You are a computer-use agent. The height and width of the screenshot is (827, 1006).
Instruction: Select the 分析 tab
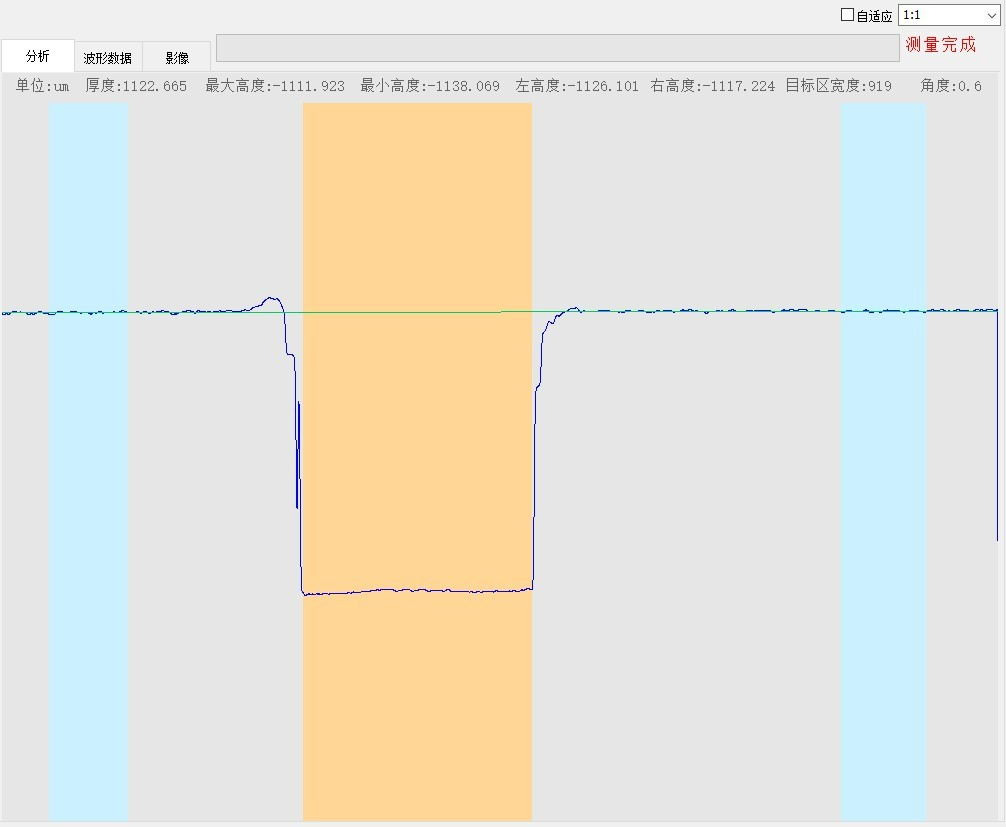click(37, 56)
